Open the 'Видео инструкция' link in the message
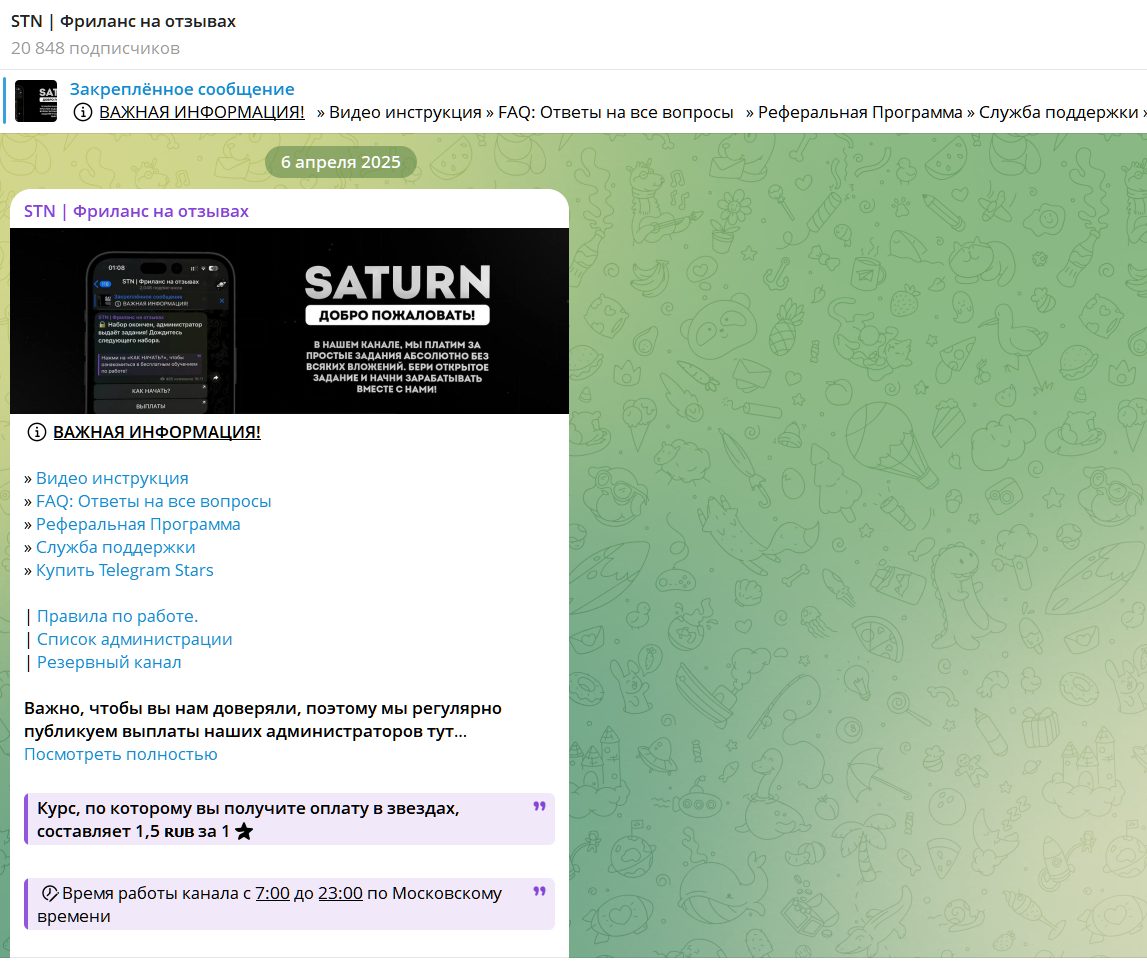1147x972 pixels. point(112,478)
